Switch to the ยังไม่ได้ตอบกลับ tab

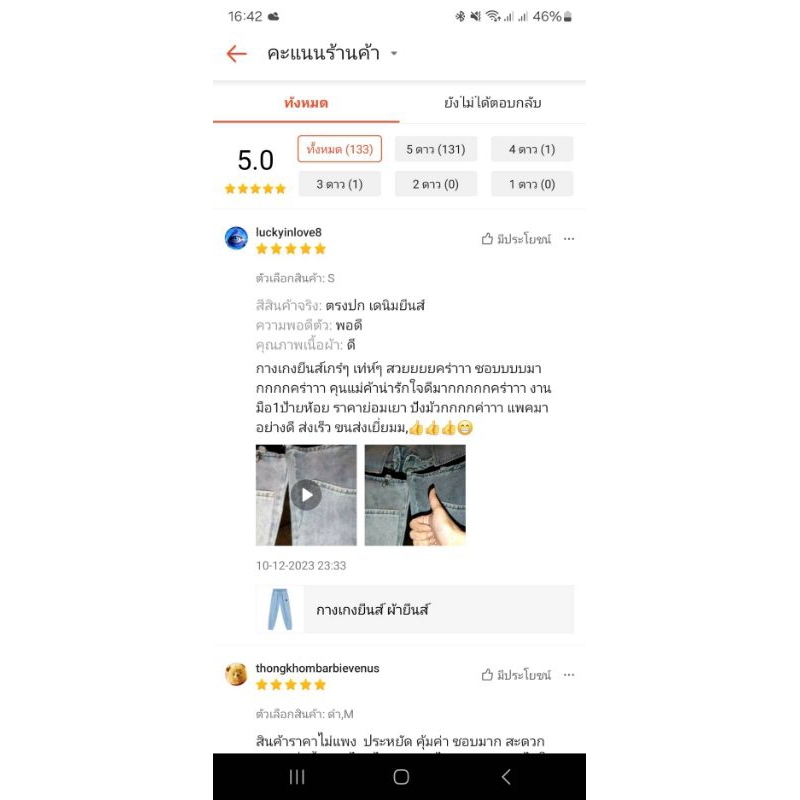(x=492, y=103)
